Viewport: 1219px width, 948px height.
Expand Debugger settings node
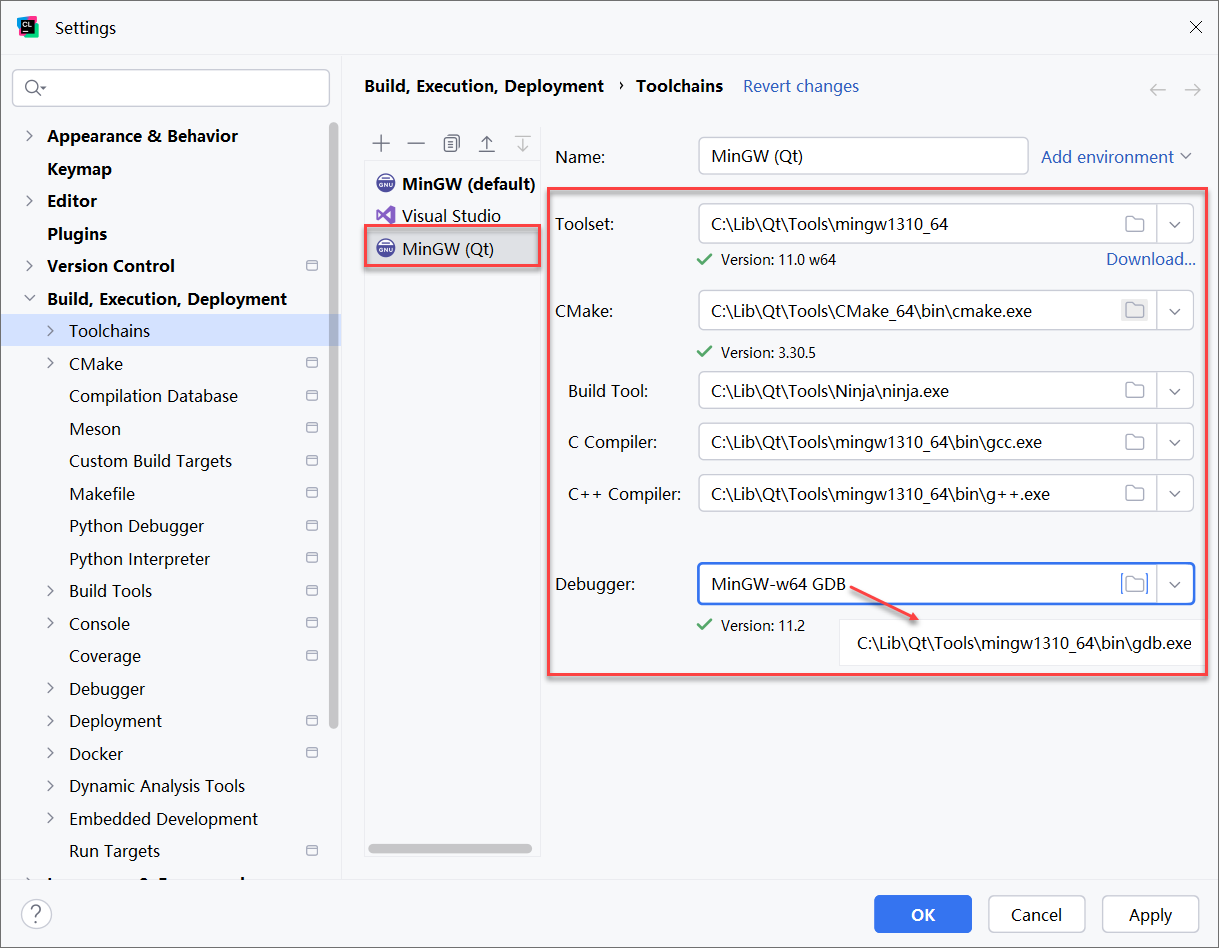(51, 689)
